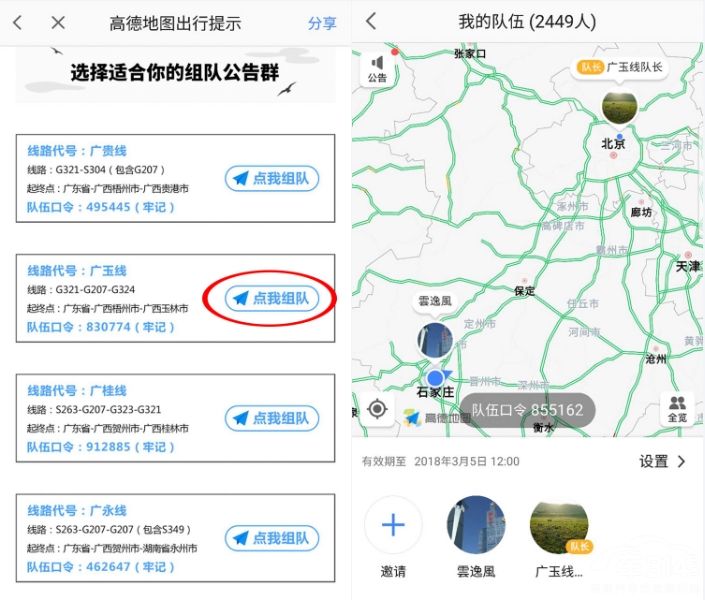Open the 公告 announcement speaker icon
Screen dimensions: 705x600
point(377,68)
